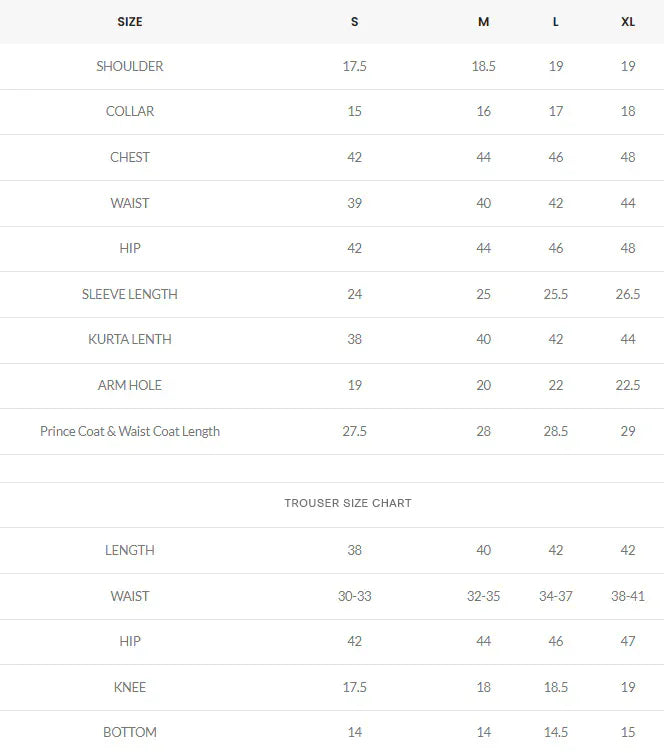Click the SIZE column header
The height and width of the screenshot is (753, 666).
tap(130, 22)
